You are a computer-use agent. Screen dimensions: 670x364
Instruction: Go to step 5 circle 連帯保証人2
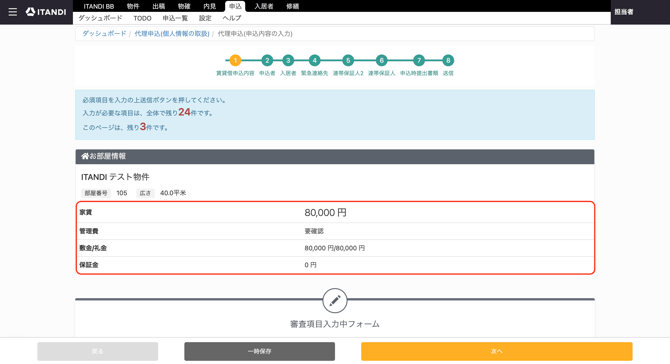[348, 60]
